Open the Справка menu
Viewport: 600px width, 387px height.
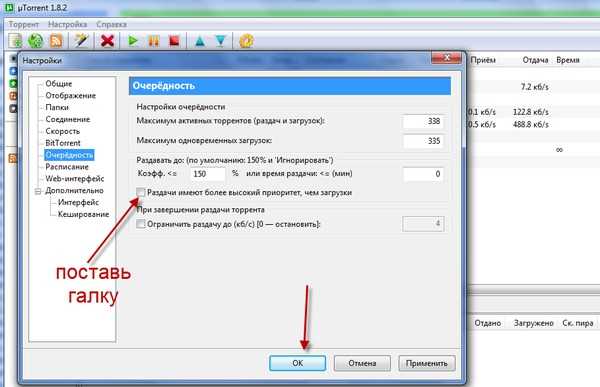111,24
